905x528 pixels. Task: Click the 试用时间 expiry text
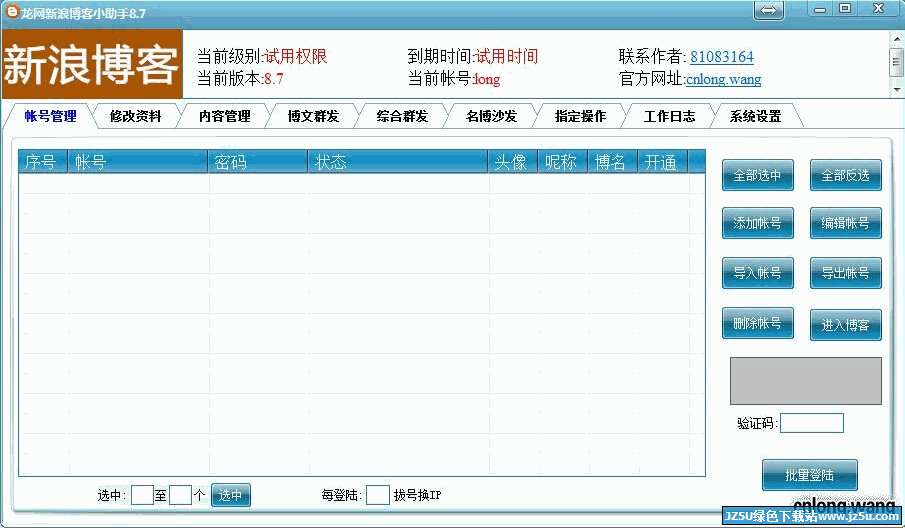coord(507,57)
